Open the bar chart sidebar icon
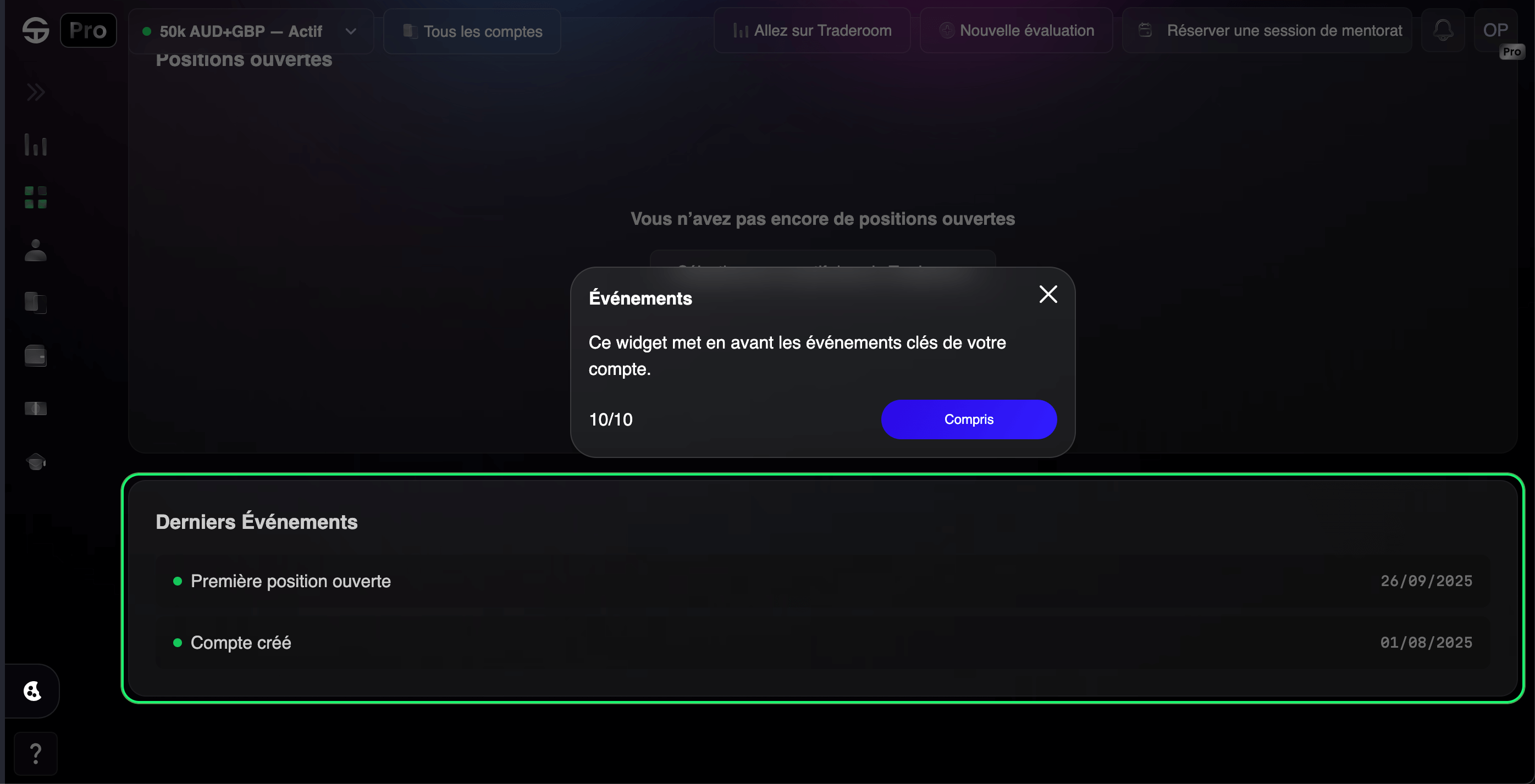This screenshot has width=1535, height=784. (x=36, y=145)
